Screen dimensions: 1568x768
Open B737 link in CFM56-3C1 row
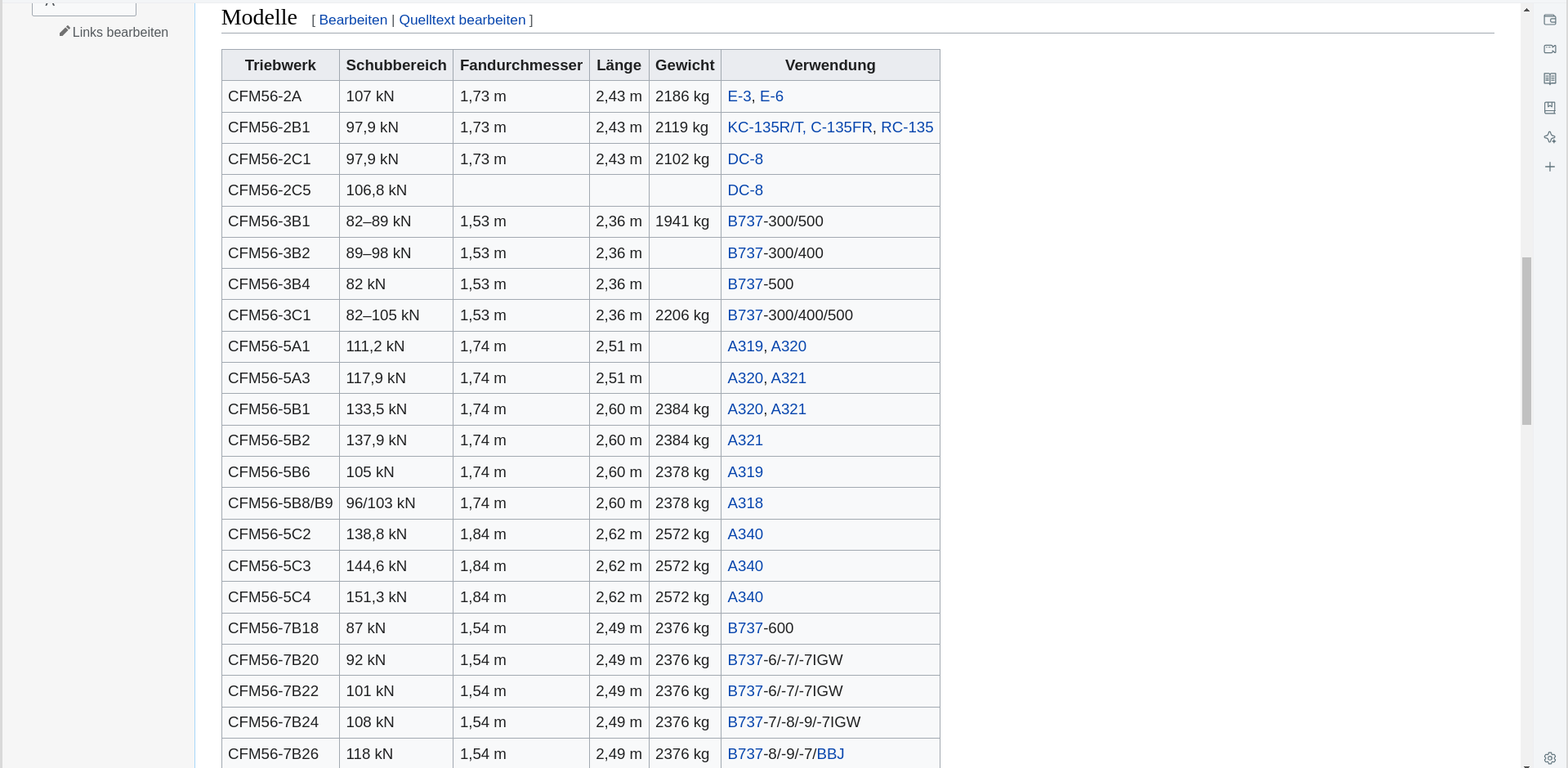pos(745,315)
